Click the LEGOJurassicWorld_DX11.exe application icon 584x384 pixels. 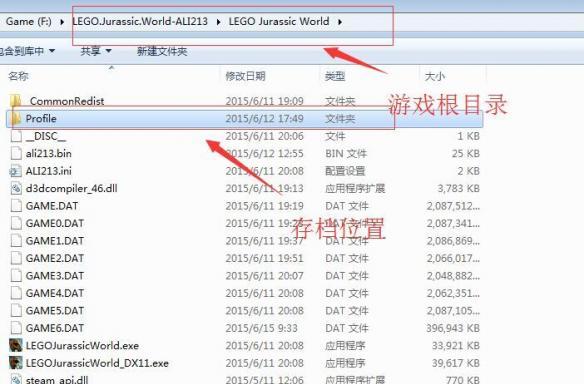(x=16, y=363)
